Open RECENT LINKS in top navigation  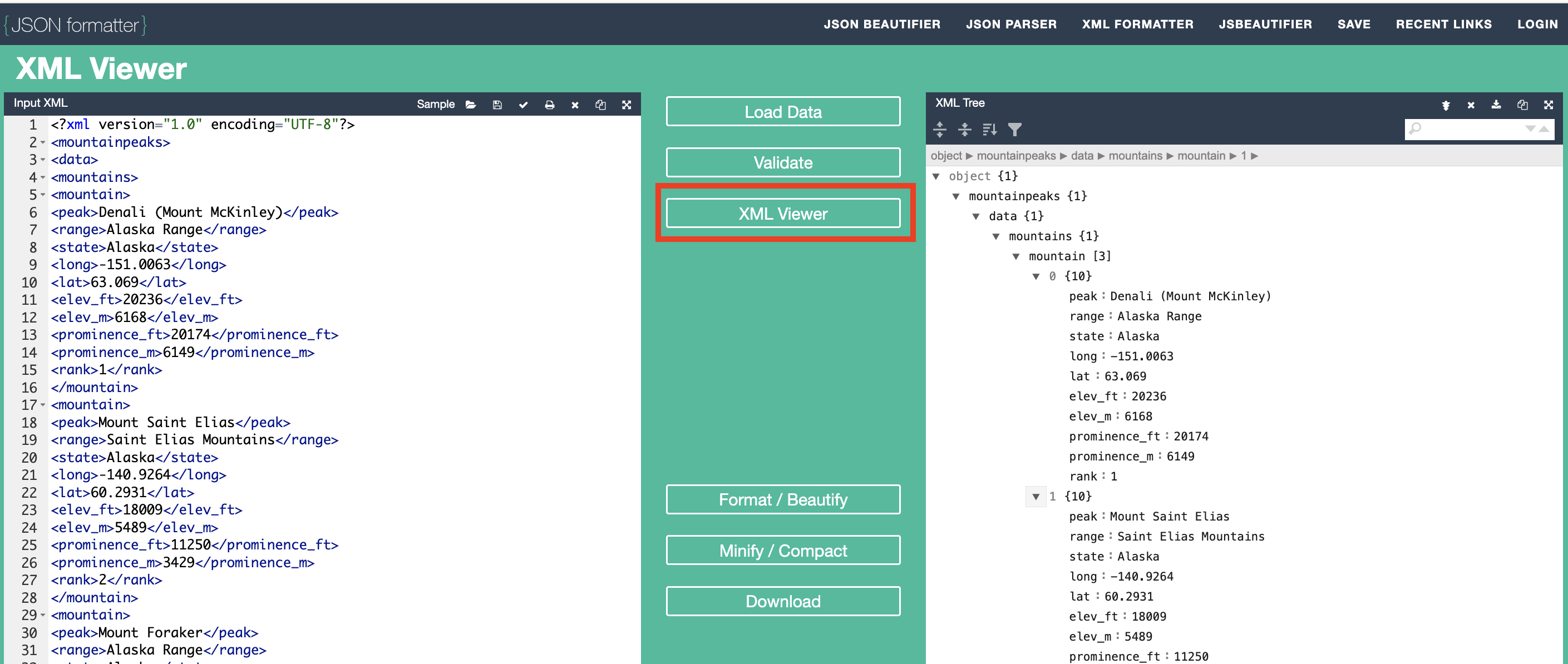(1443, 24)
